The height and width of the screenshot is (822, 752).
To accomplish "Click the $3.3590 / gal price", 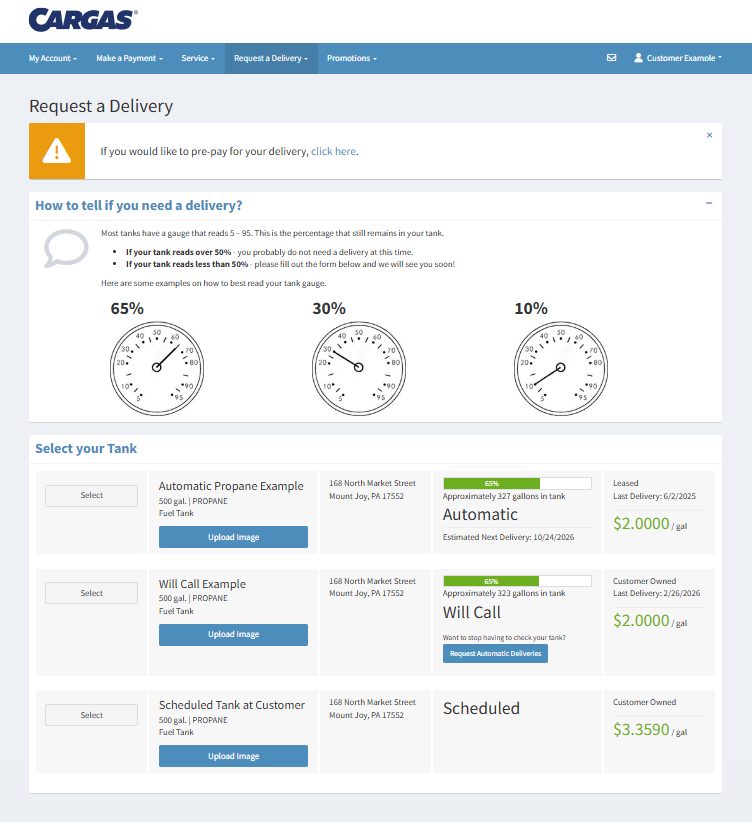I will tap(650, 730).
